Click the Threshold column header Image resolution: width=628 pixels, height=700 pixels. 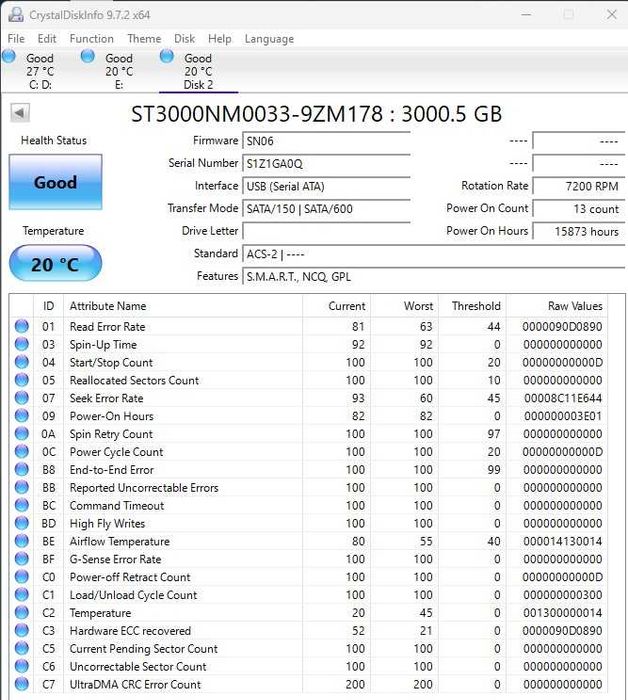[472, 306]
